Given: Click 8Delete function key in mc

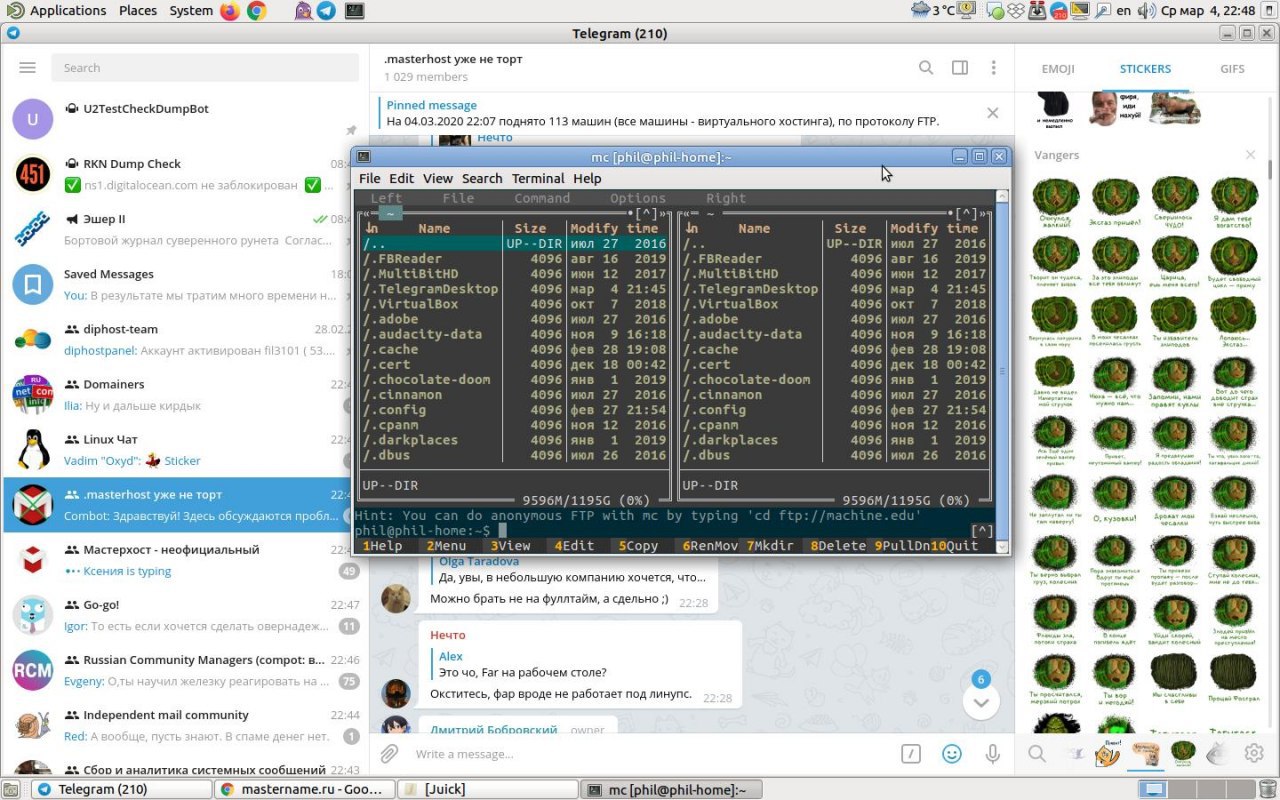Looking at the screenshot, I should point(838,546).
